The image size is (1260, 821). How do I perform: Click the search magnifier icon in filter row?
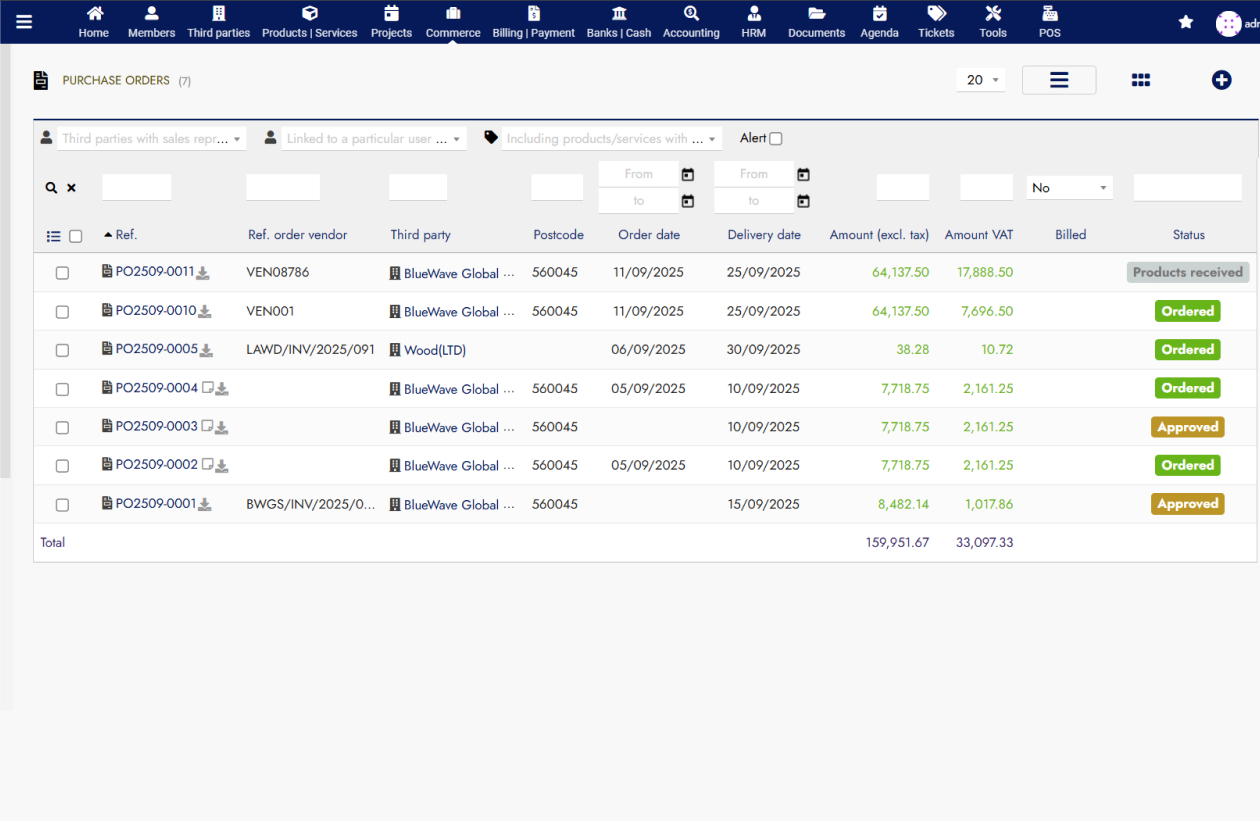point(51,188)
